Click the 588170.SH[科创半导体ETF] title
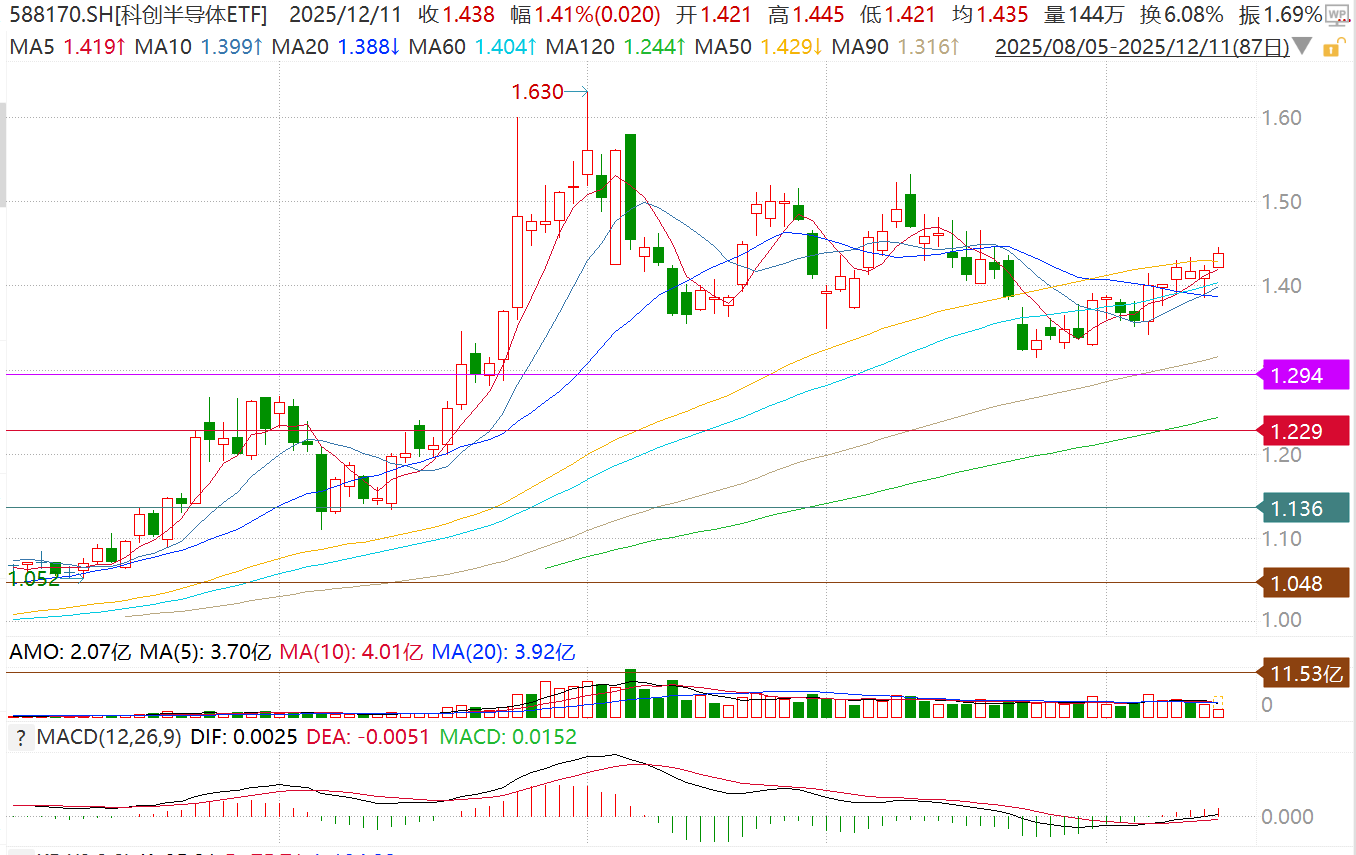 (138, 15)
